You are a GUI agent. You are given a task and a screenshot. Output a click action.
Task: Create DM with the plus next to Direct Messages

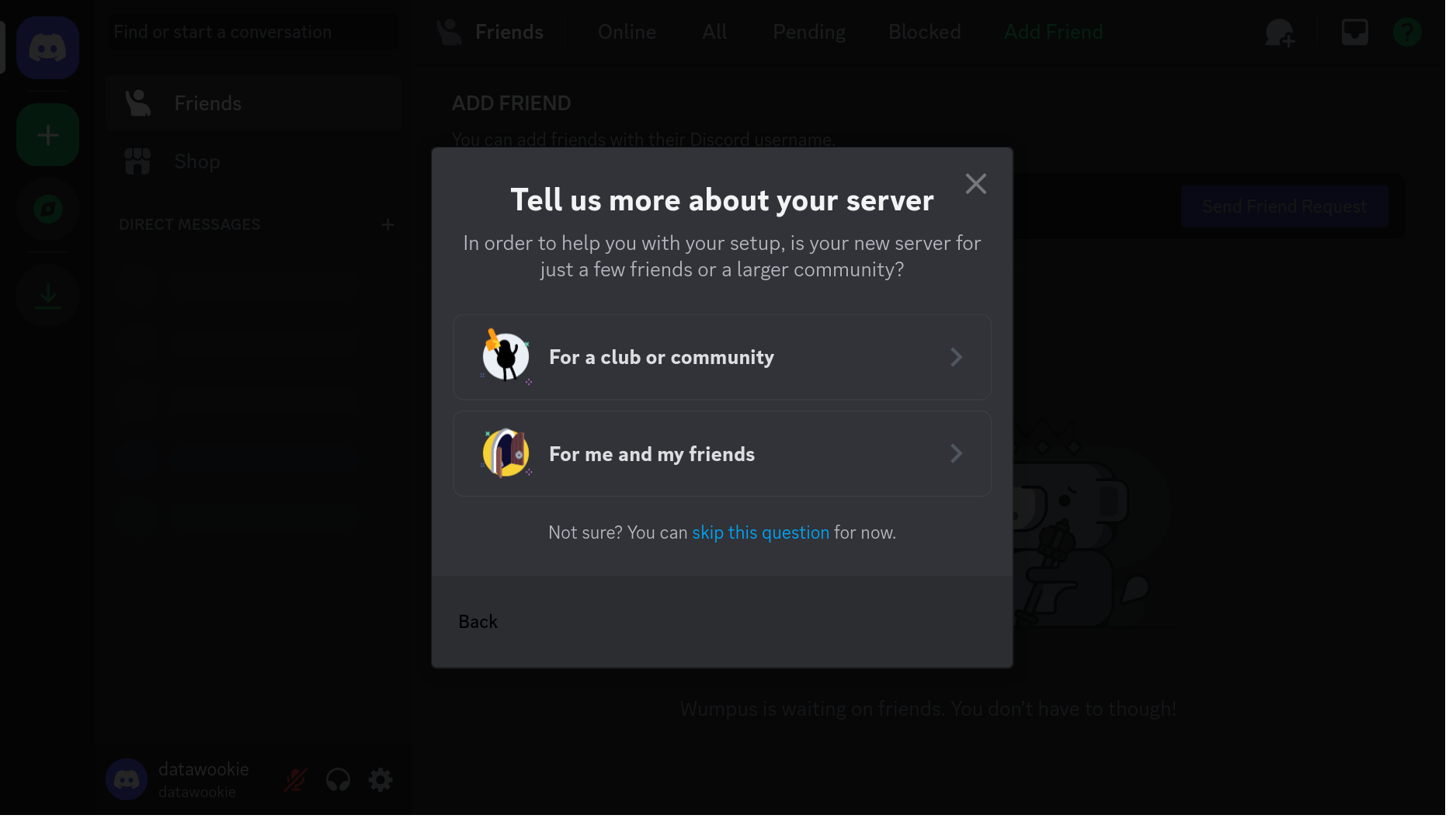pos(387,224)
